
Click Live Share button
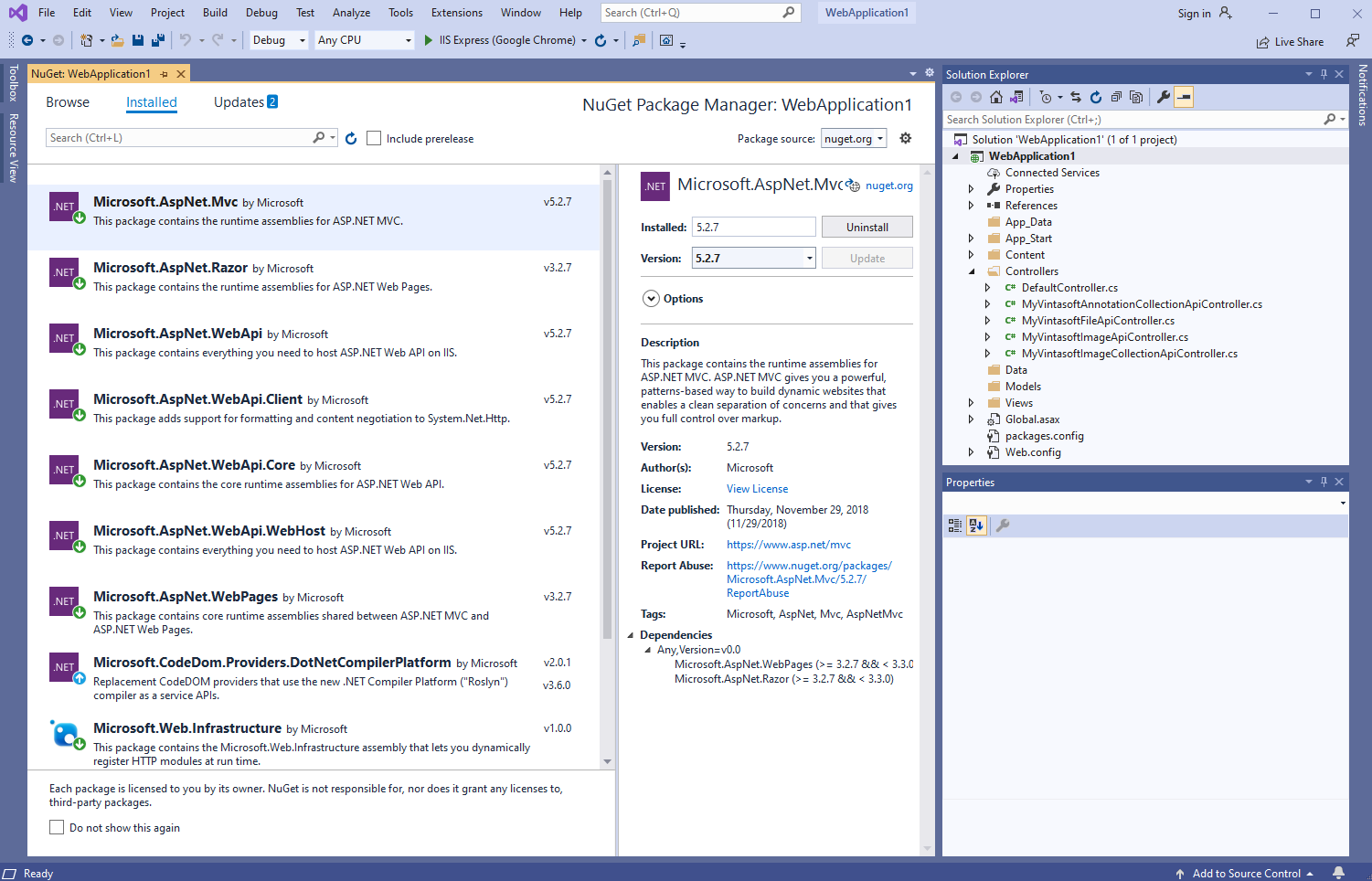click(x=1290, y=42)
